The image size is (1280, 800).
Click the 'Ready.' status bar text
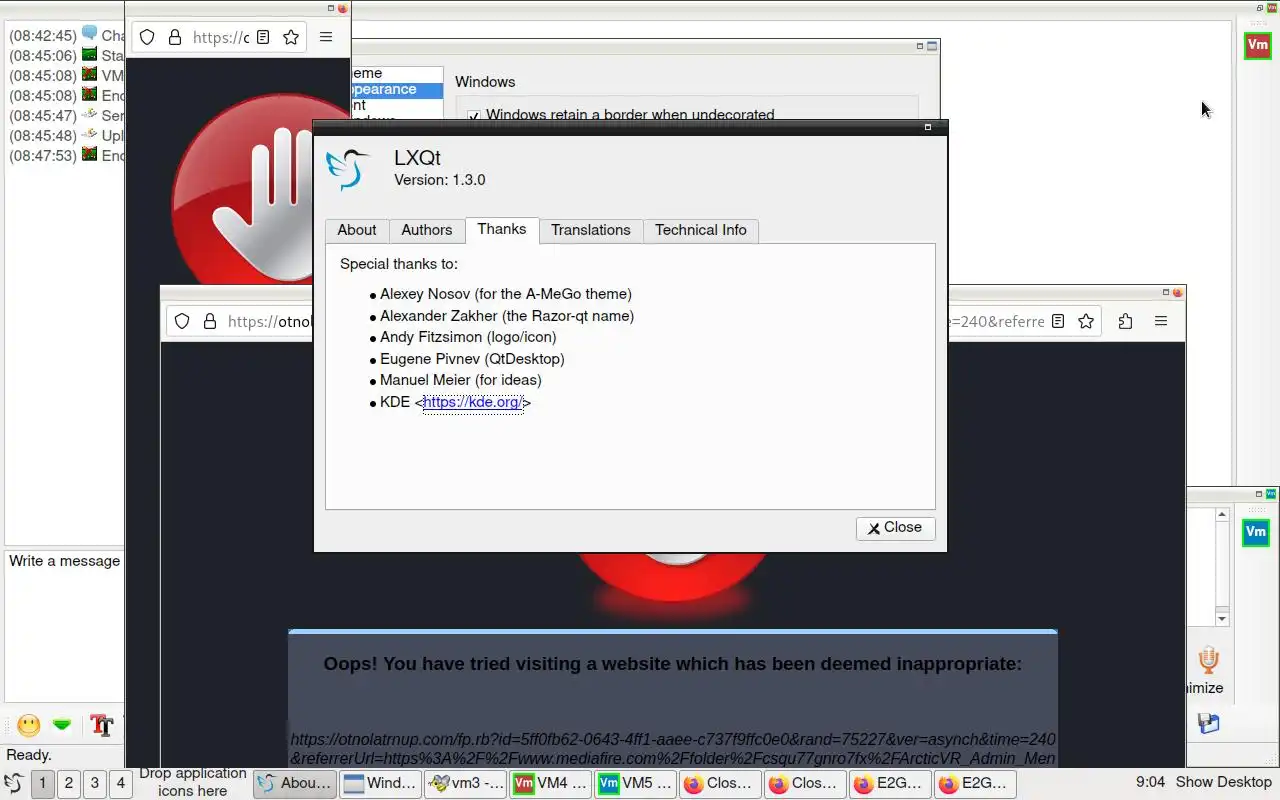click(29, 755)
